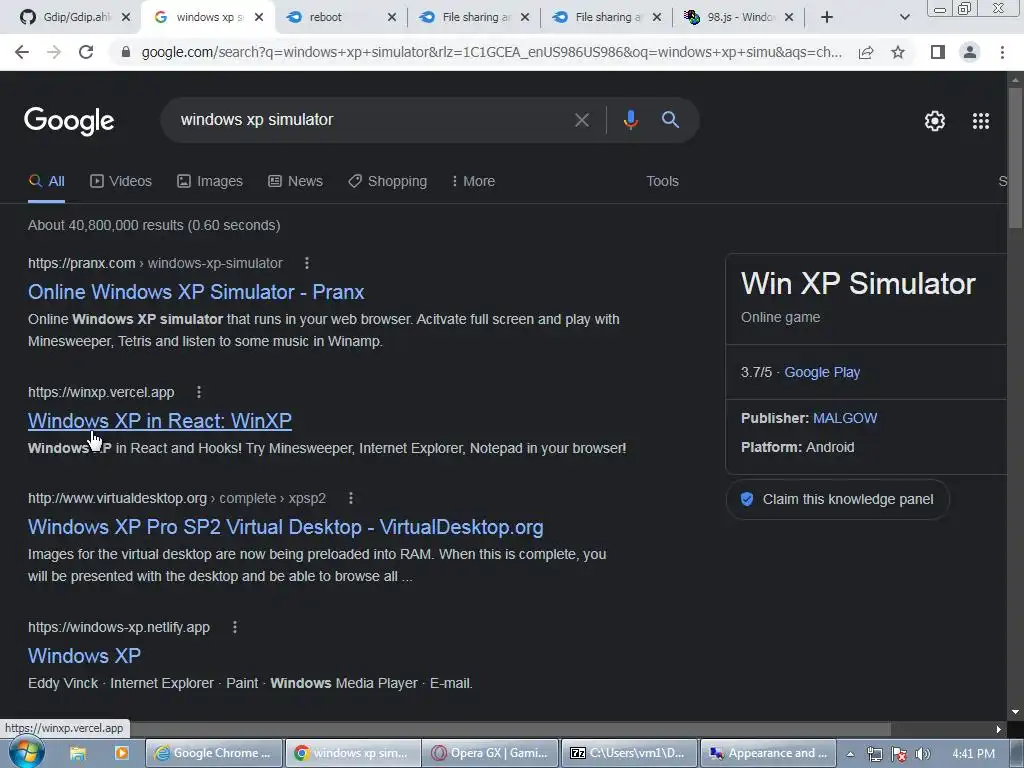Open Google quick settings gear
This screenshot has width=1024, height=768.
[x=935, y=121]
